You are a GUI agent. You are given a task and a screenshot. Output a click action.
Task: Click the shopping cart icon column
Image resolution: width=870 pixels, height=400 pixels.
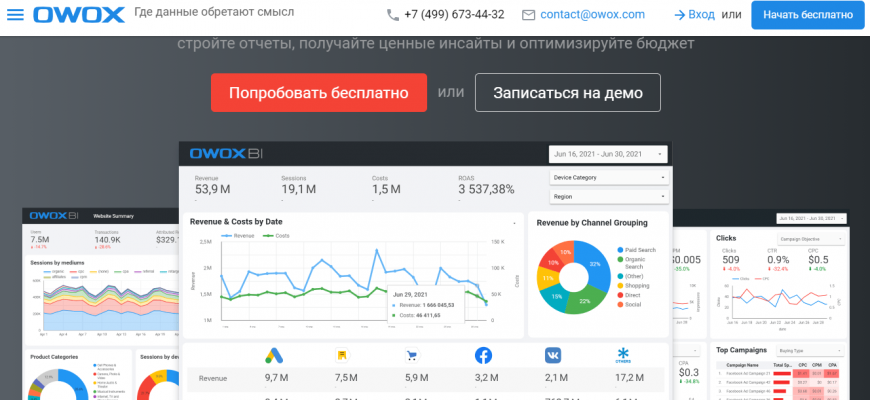[412, 355]
